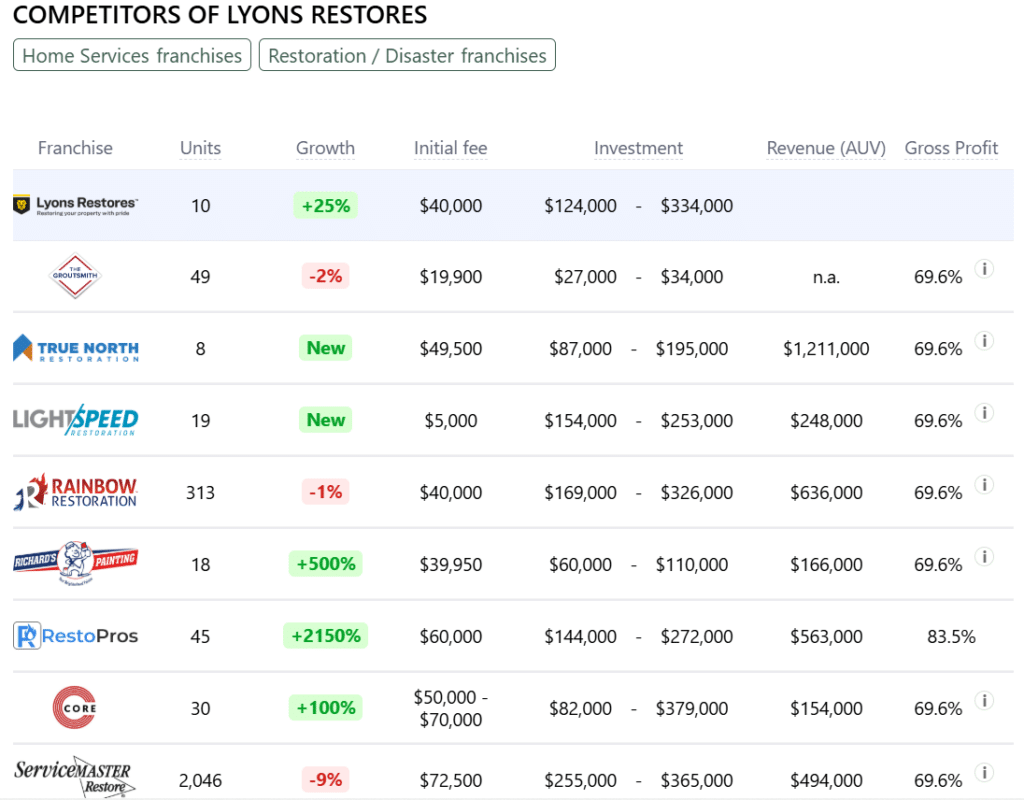Sort by the Growth column header
This screenshot has width=1024, height=800.
point(325,148)
